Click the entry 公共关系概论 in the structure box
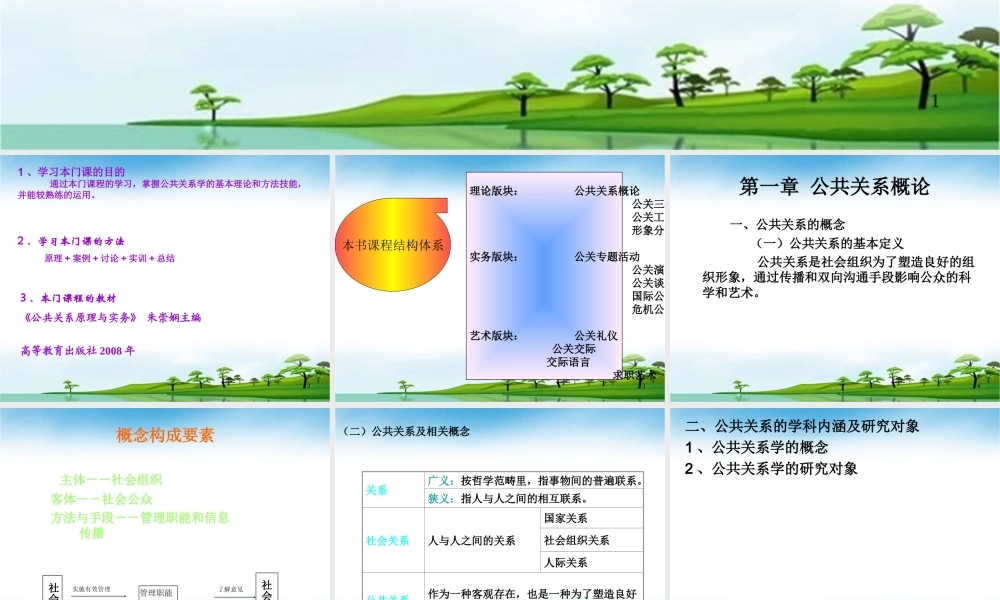 (607, 191)
